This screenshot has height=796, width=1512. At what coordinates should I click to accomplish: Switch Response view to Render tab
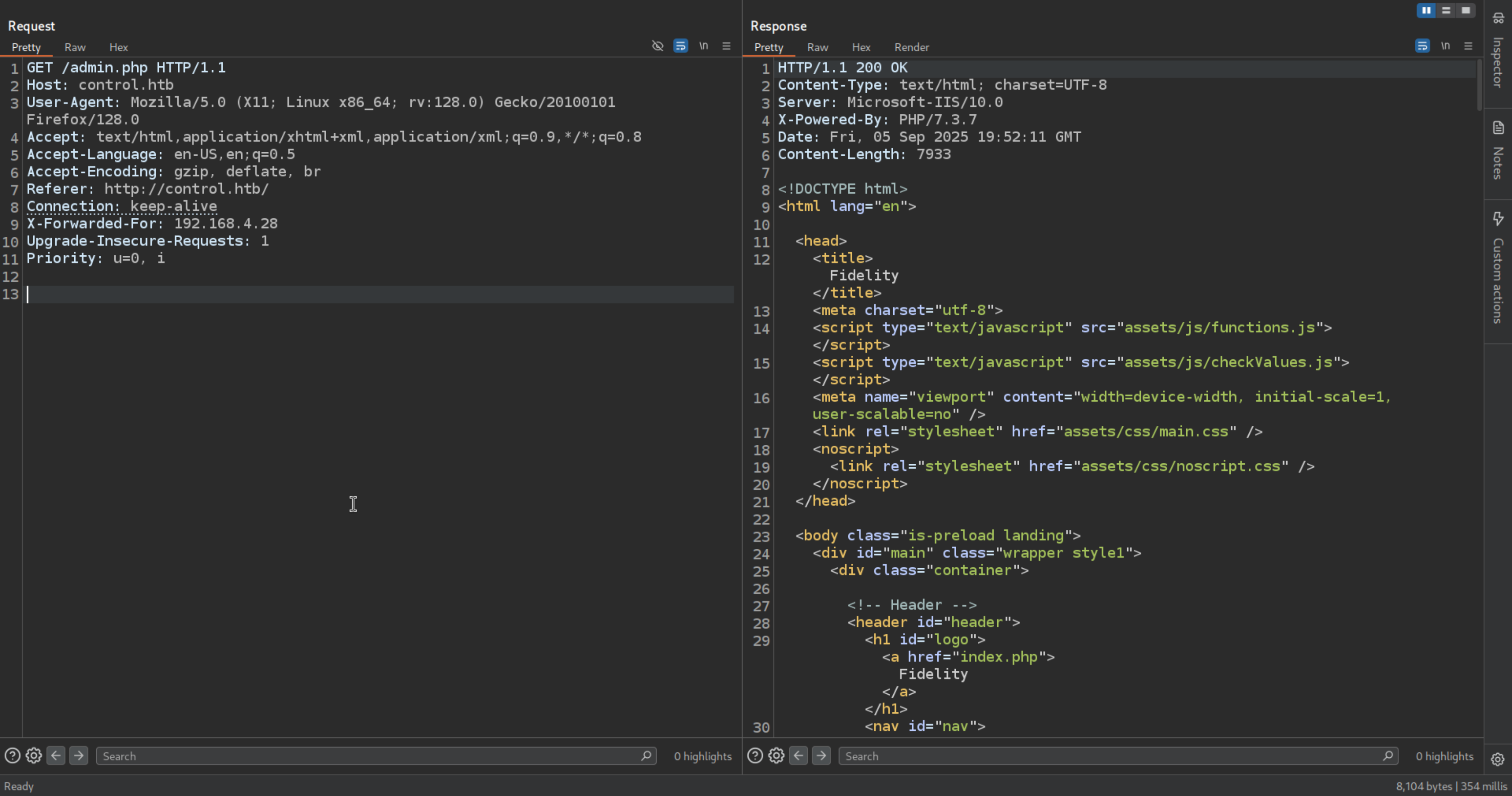[911, 47]
